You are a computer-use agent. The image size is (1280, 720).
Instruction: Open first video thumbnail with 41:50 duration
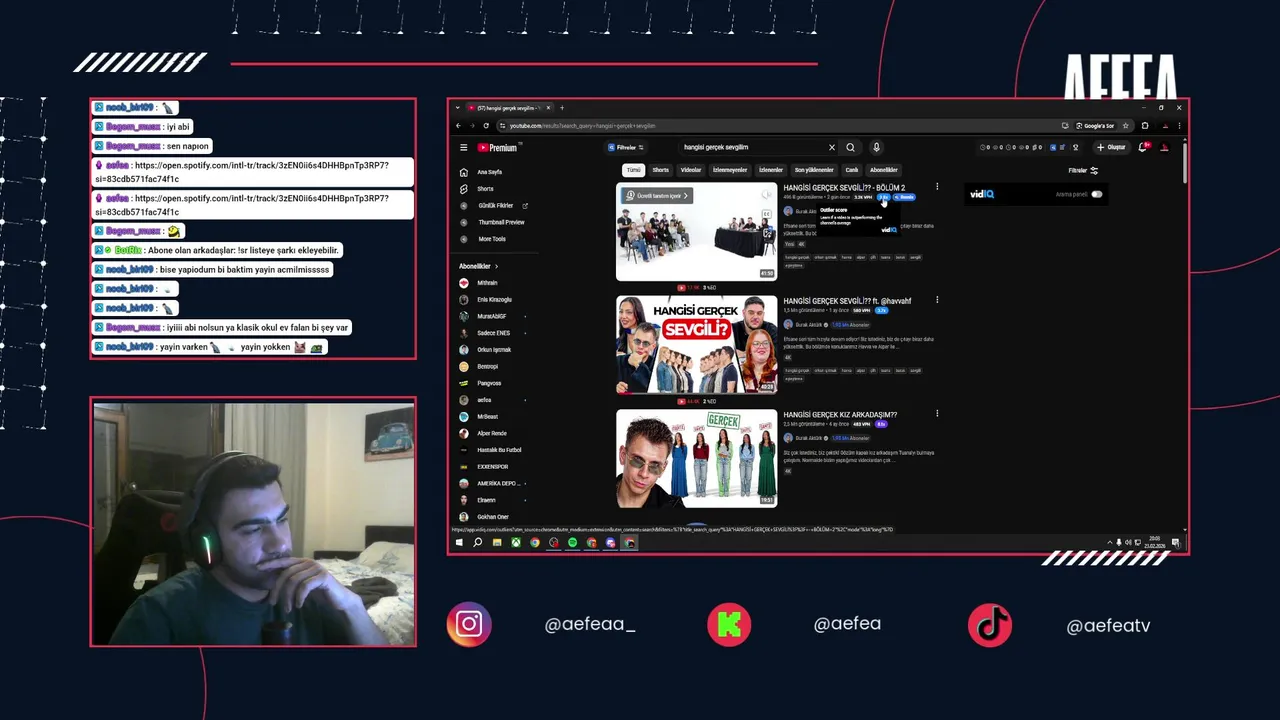pos(696,232)
